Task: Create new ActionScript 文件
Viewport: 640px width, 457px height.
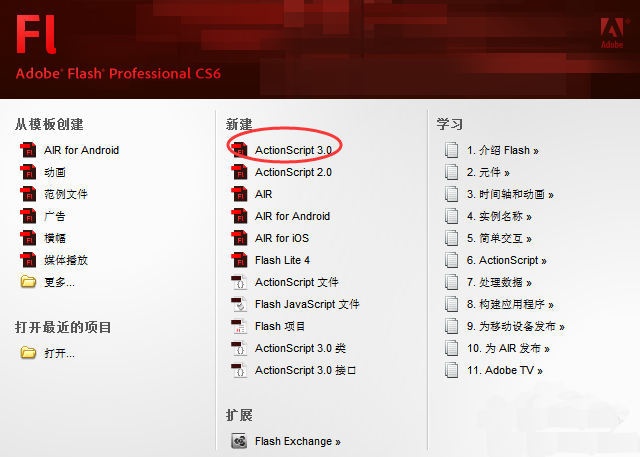Action: pos(296,282)
